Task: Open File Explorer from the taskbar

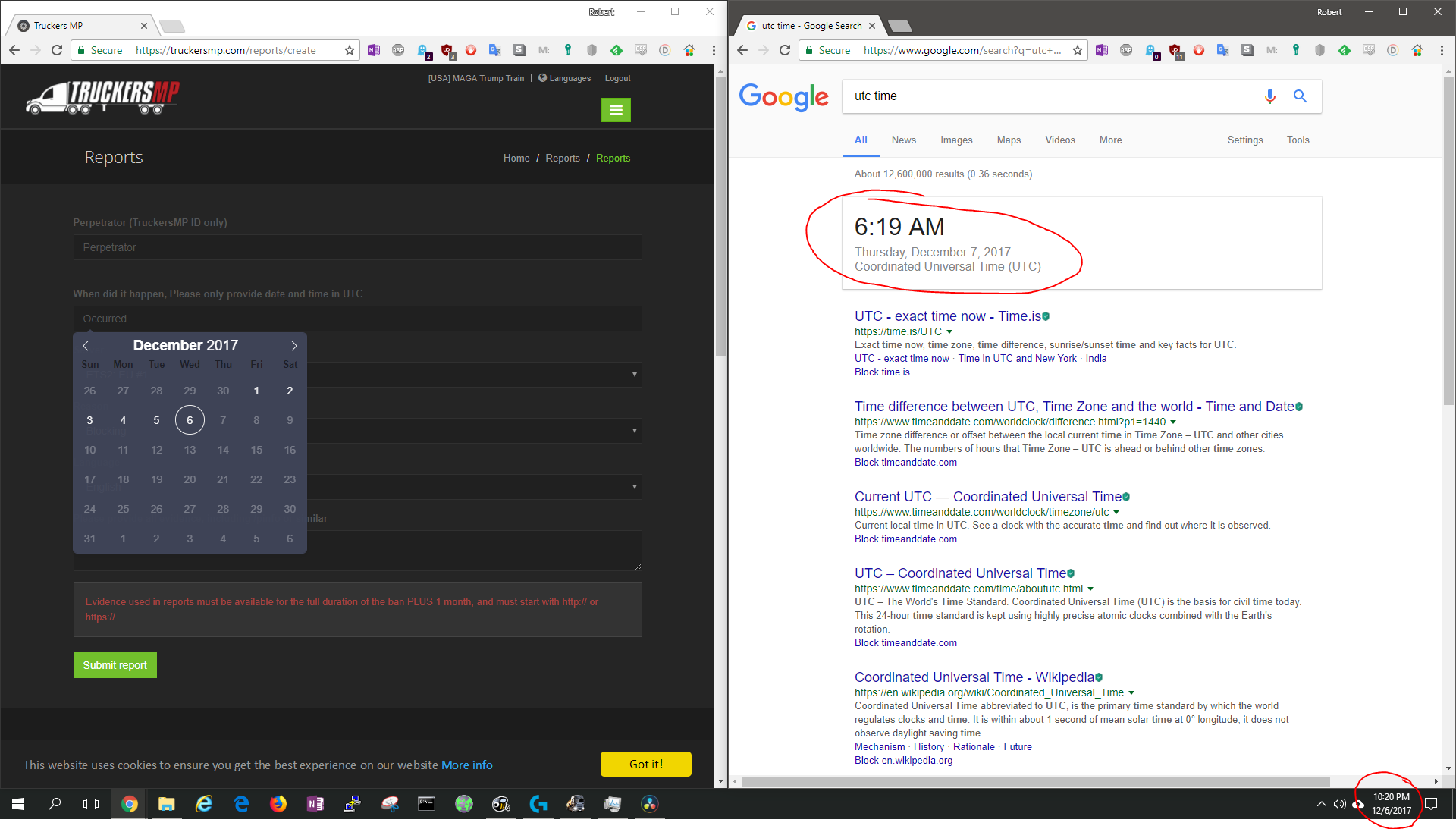Action: [166, 804]
